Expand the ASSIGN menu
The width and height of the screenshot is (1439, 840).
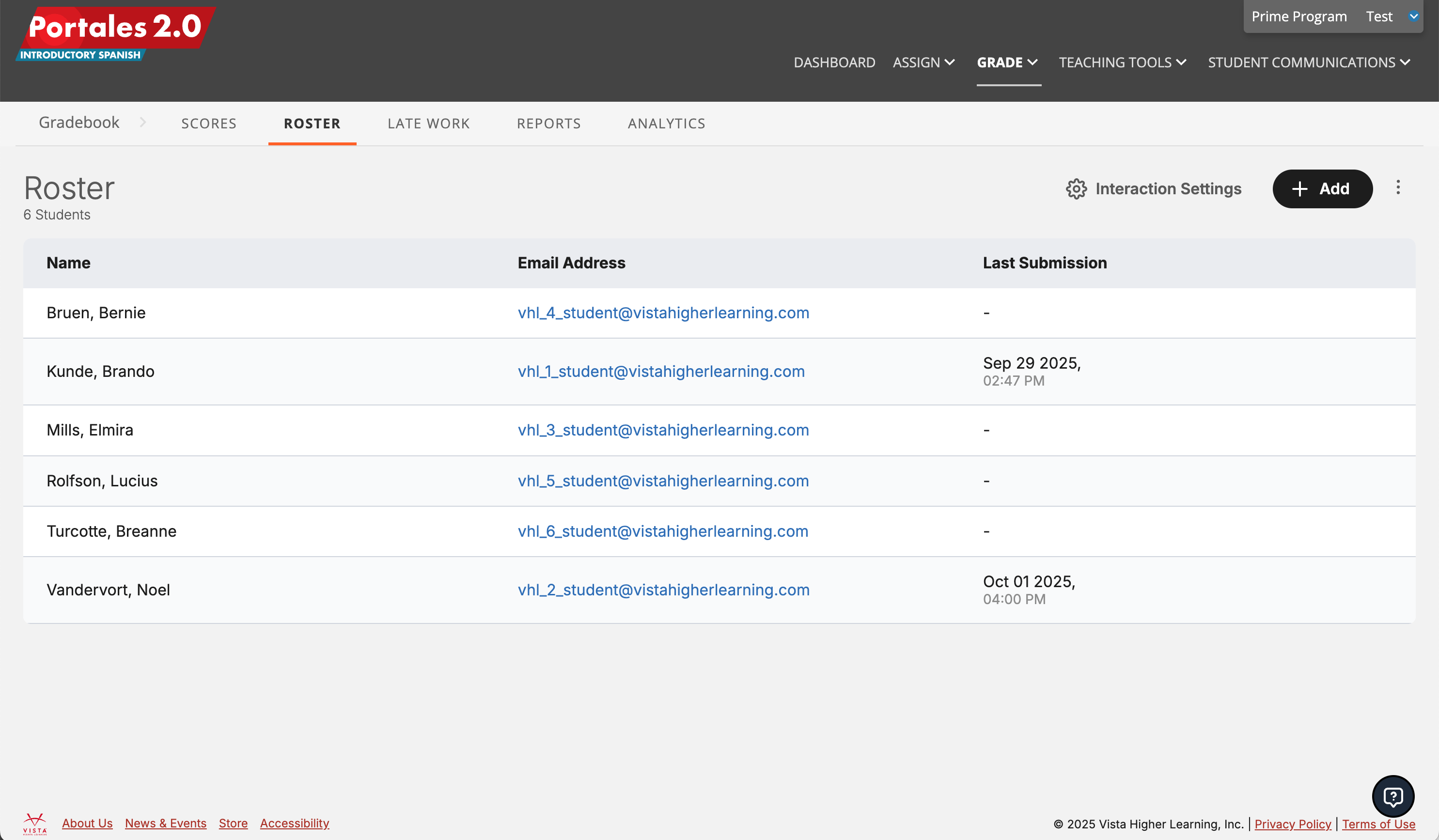923,62
